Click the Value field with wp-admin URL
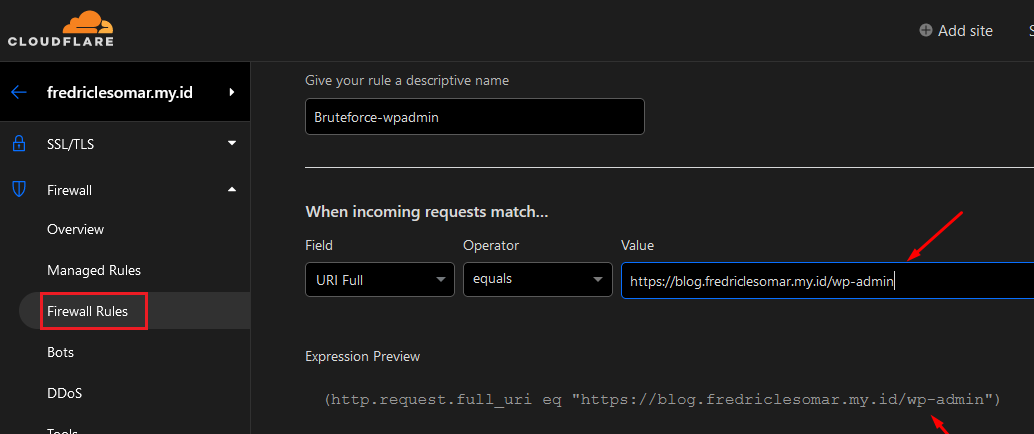Image resolution: width=1034 pixels, height=434 pixels. [x=825, y=281]
